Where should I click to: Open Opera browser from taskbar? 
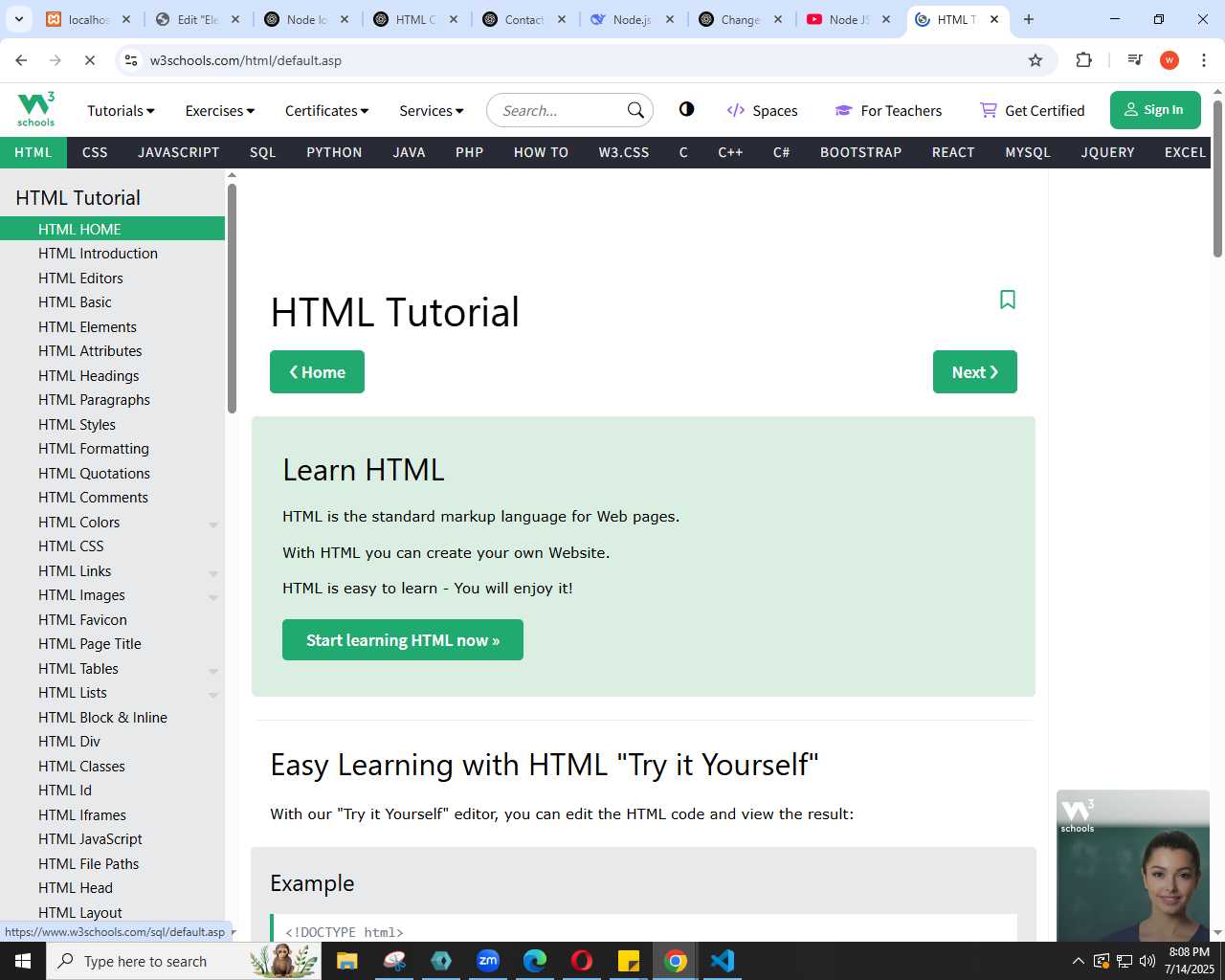point(582,961)
